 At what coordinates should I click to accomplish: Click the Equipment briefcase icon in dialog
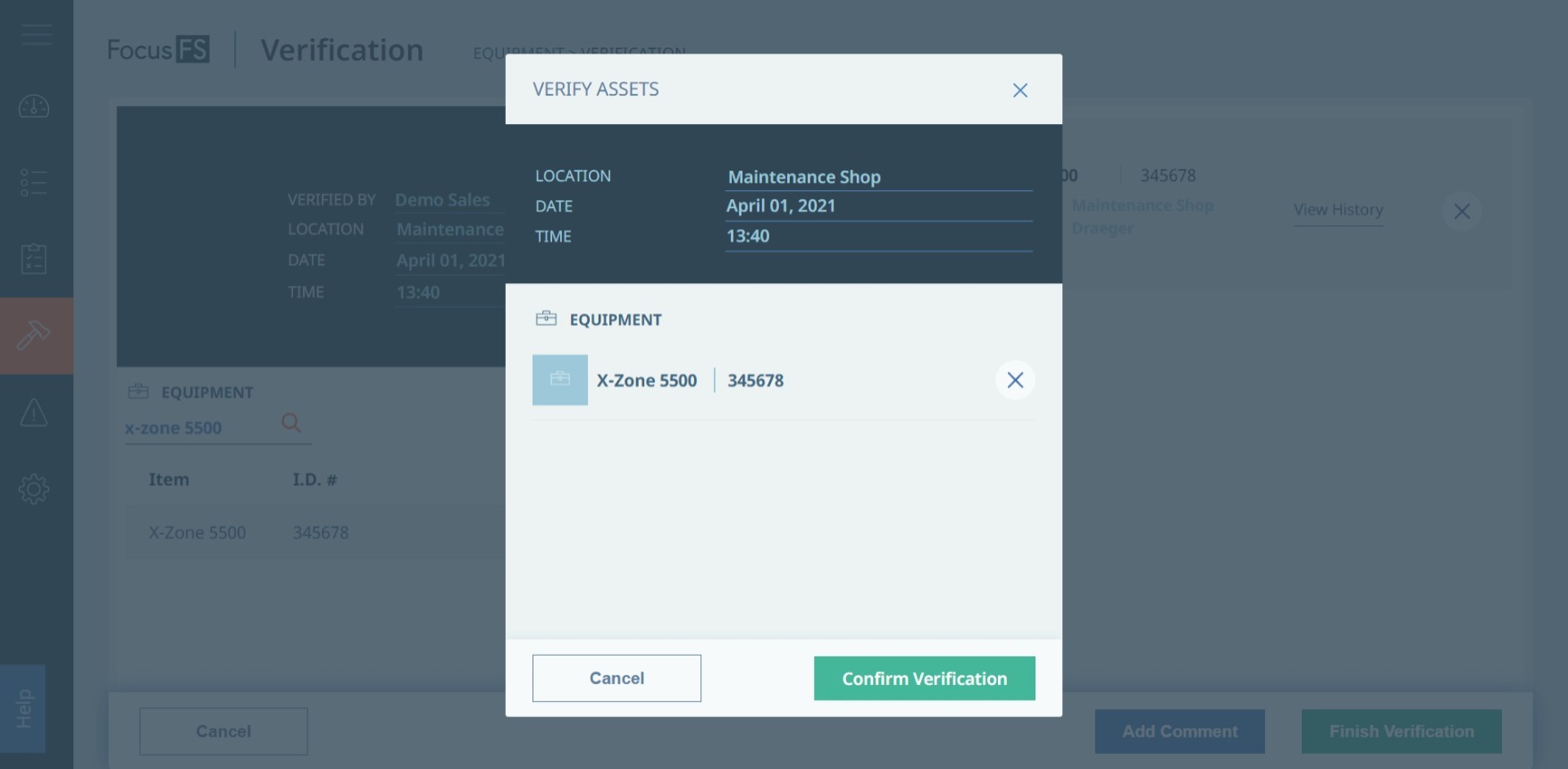[546, 319]
